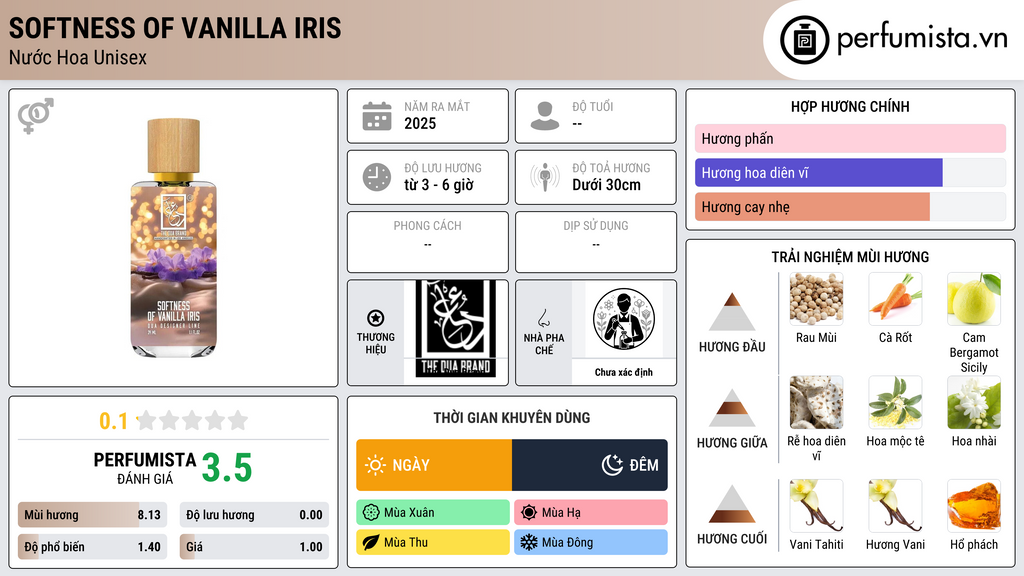
Task: Click the five-star rating row
Action: (x=193, y=421)
